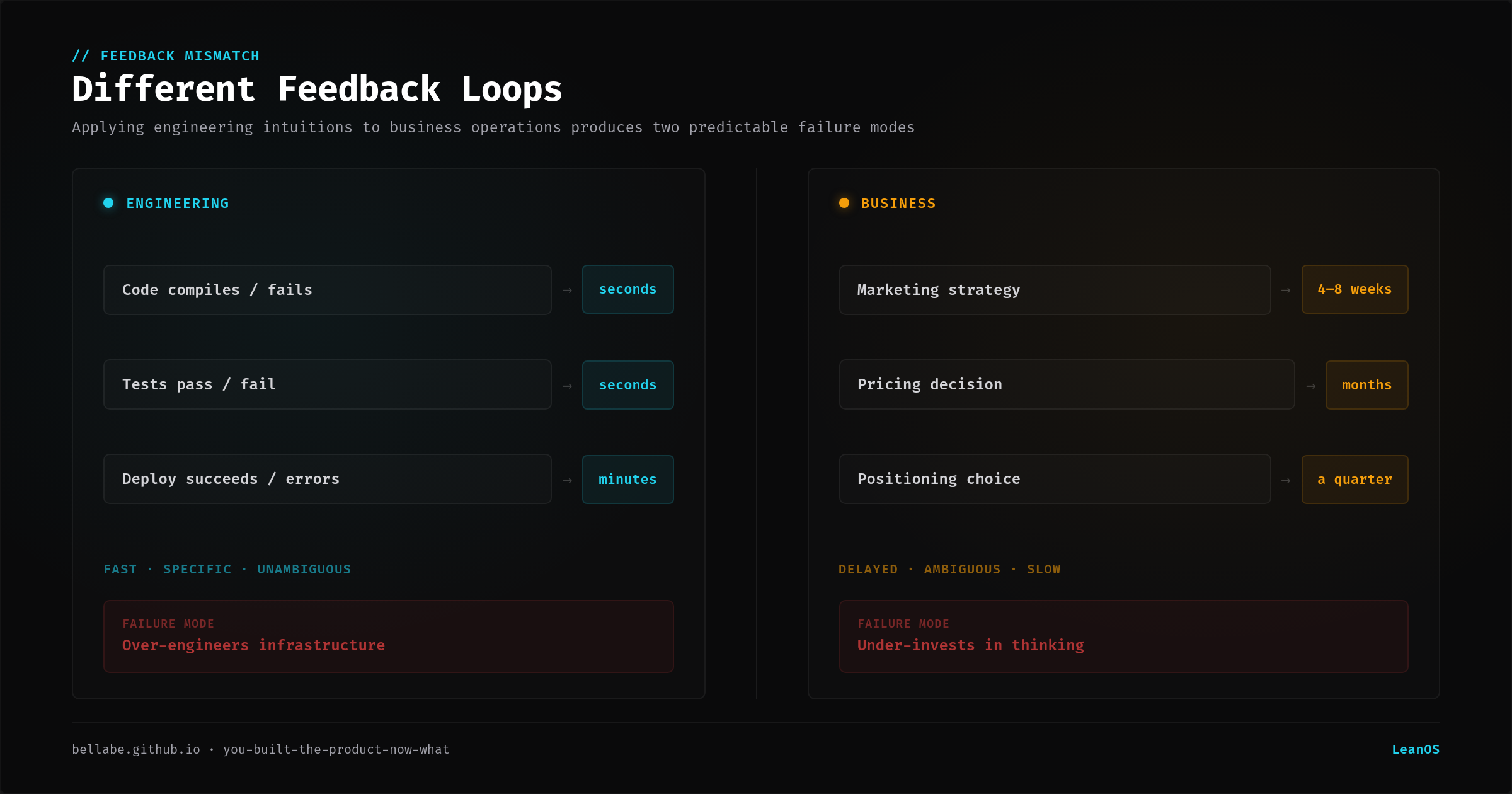
Task: Select the cyan ENGINEERING status dot
Action: point(108,203)
